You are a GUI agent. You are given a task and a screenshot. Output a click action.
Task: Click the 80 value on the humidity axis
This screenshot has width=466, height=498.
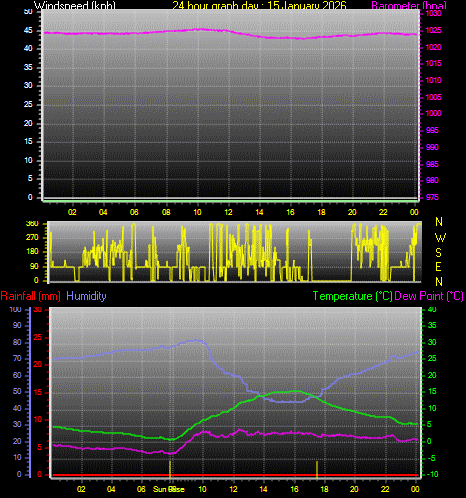(17, 342)
